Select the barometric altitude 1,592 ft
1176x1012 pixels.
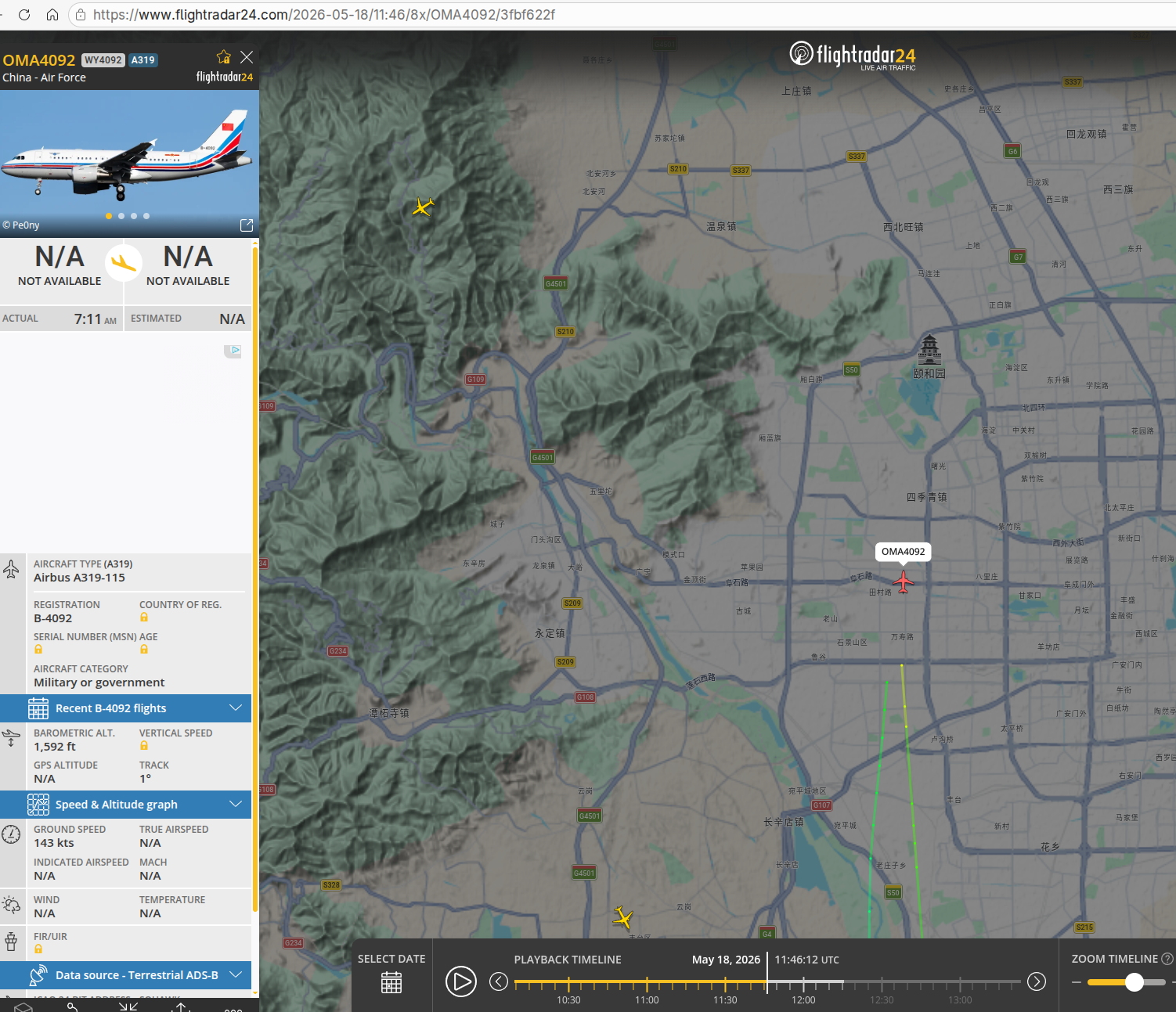coord(55,747)
